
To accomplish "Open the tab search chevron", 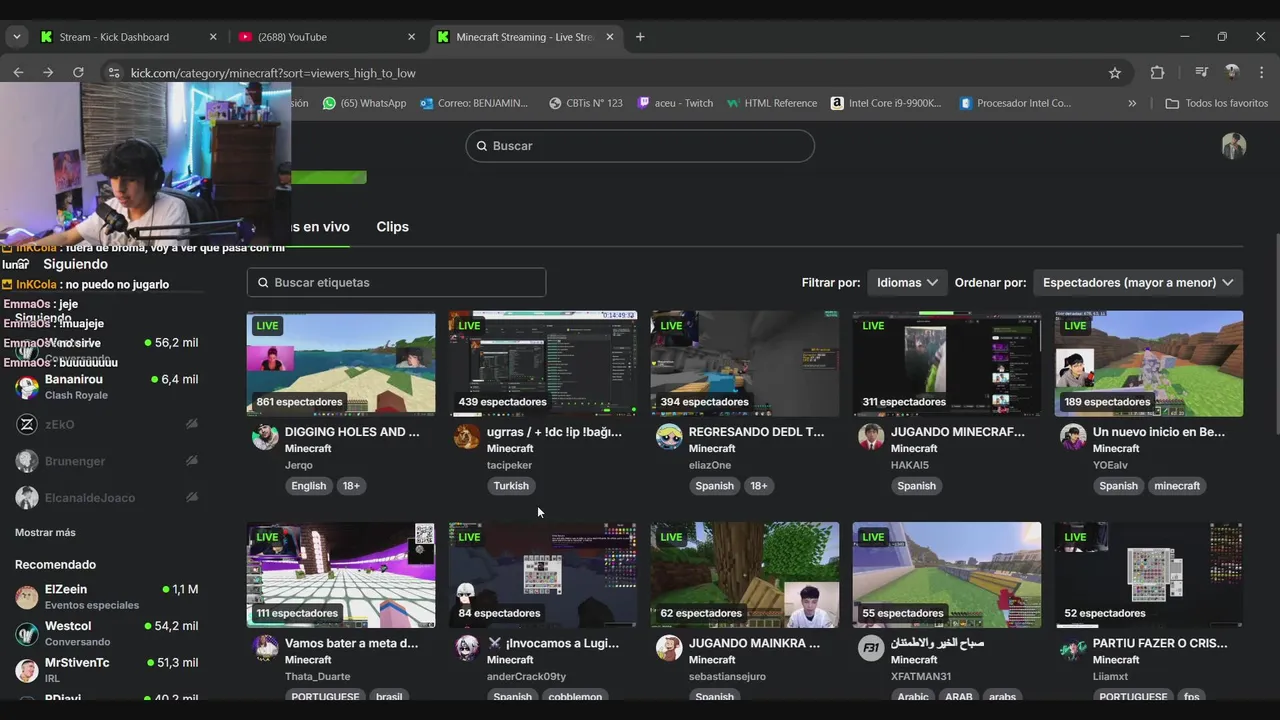I will (17, 37).
